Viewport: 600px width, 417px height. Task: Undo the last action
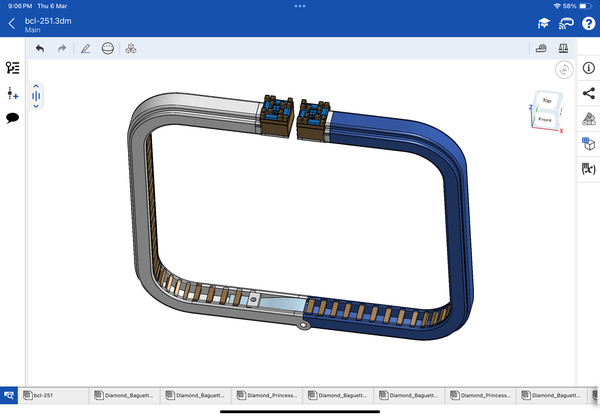40,48
